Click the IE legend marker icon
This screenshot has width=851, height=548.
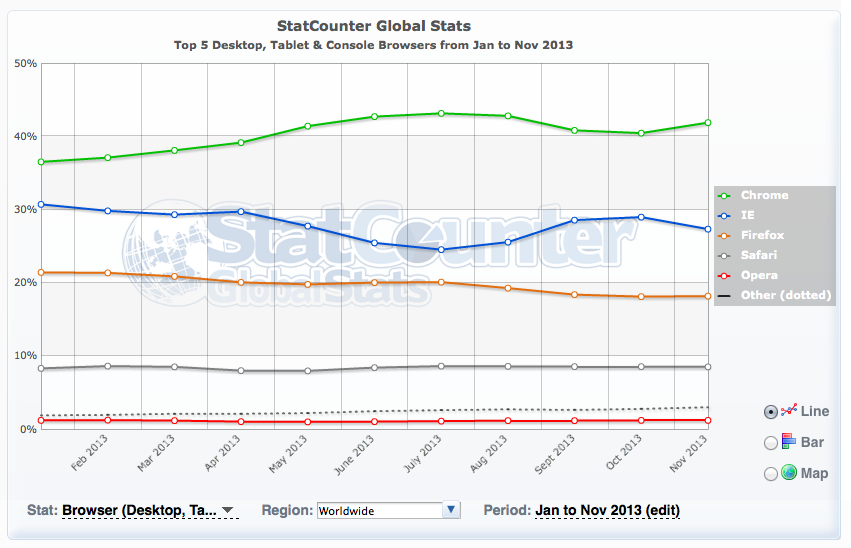[724, 215]
